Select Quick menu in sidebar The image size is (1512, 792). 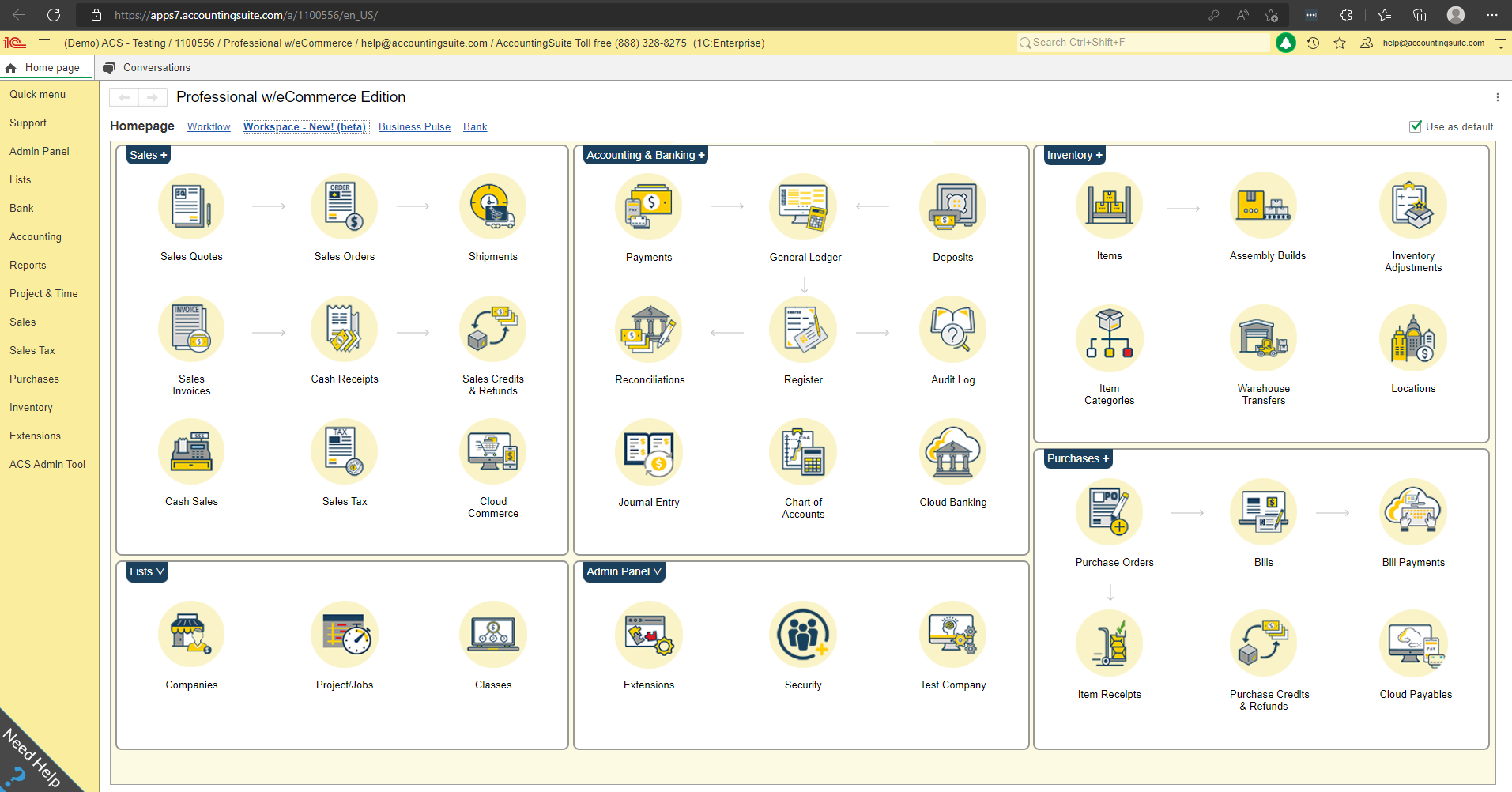pos(37,94)
